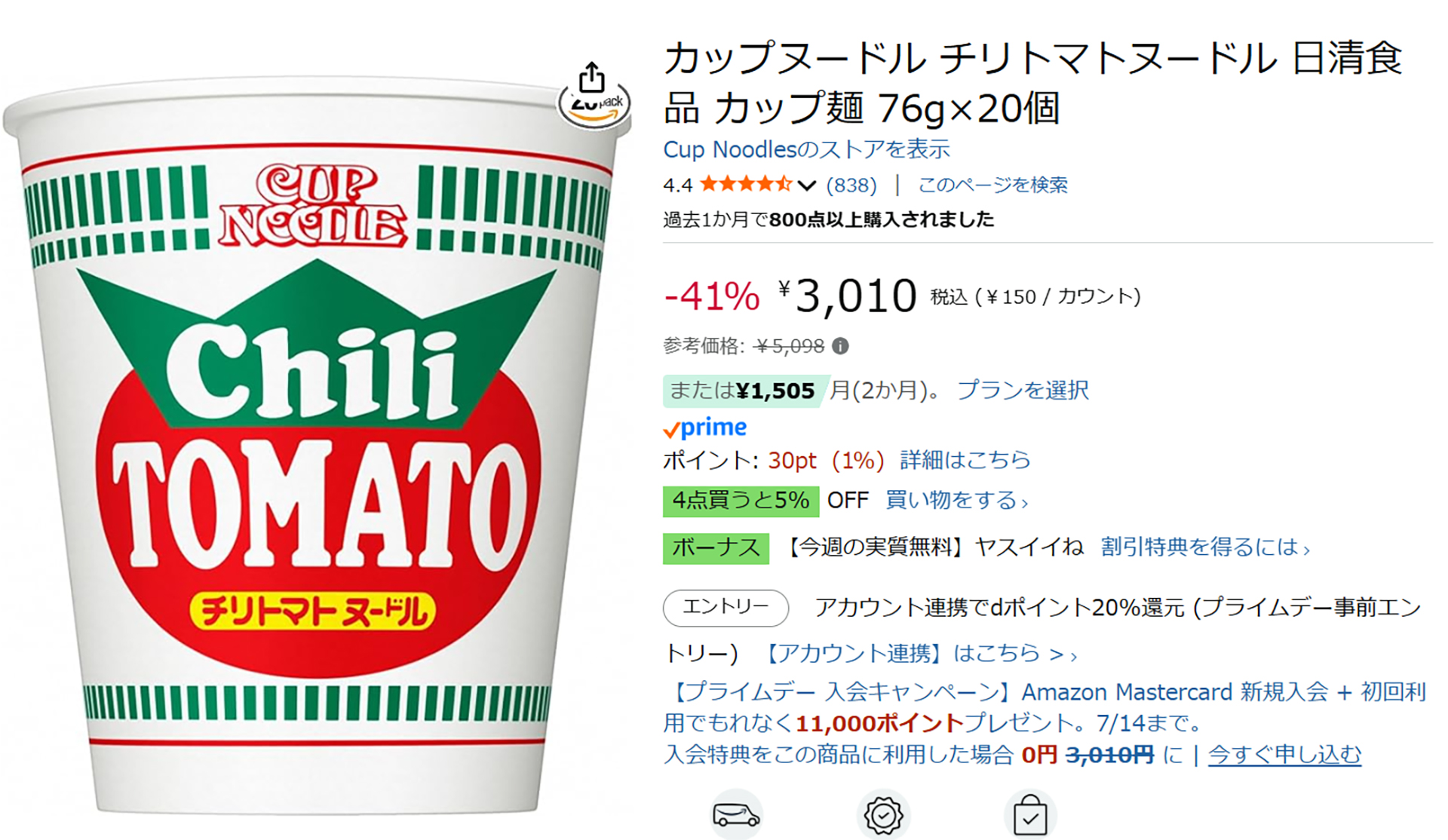Select the delivery truck icon at the bottom
Viewport: 1448px width, 840px height.
point(737,814)
